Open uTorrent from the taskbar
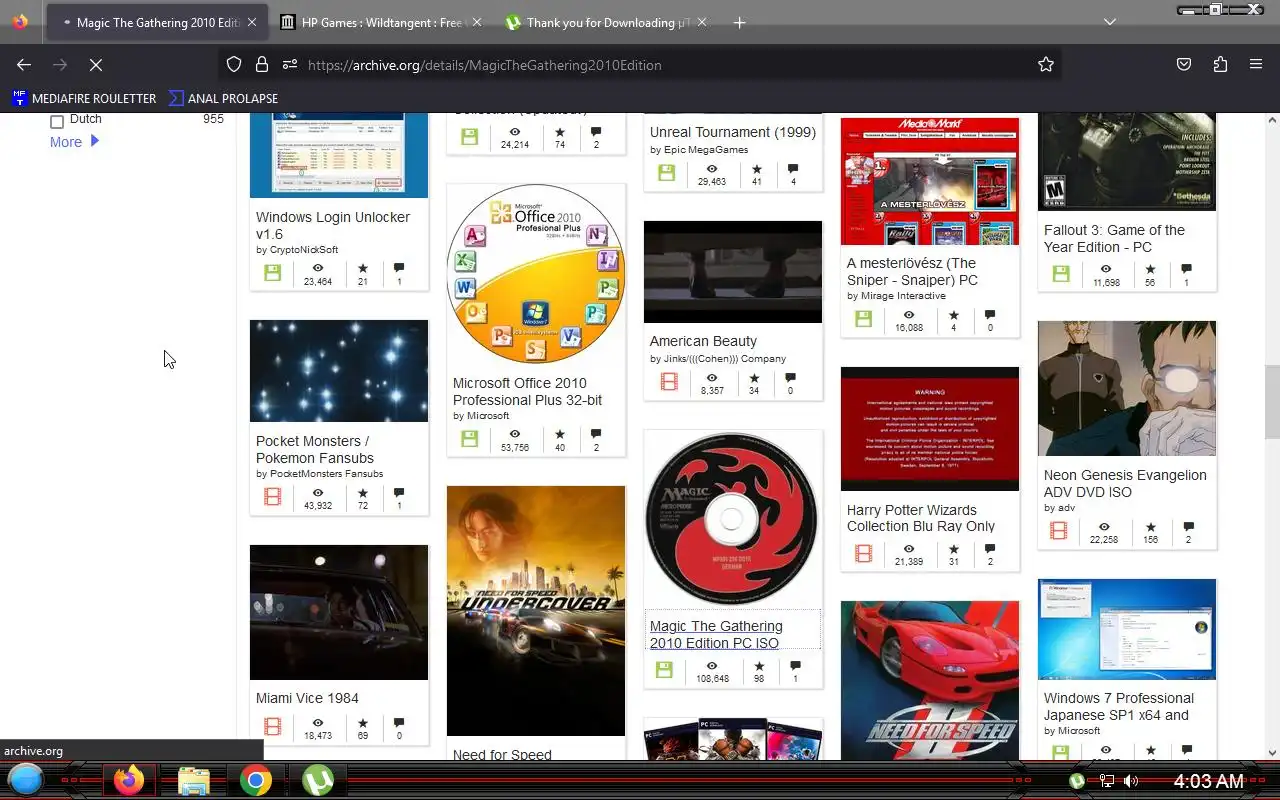 pos(318,780)
